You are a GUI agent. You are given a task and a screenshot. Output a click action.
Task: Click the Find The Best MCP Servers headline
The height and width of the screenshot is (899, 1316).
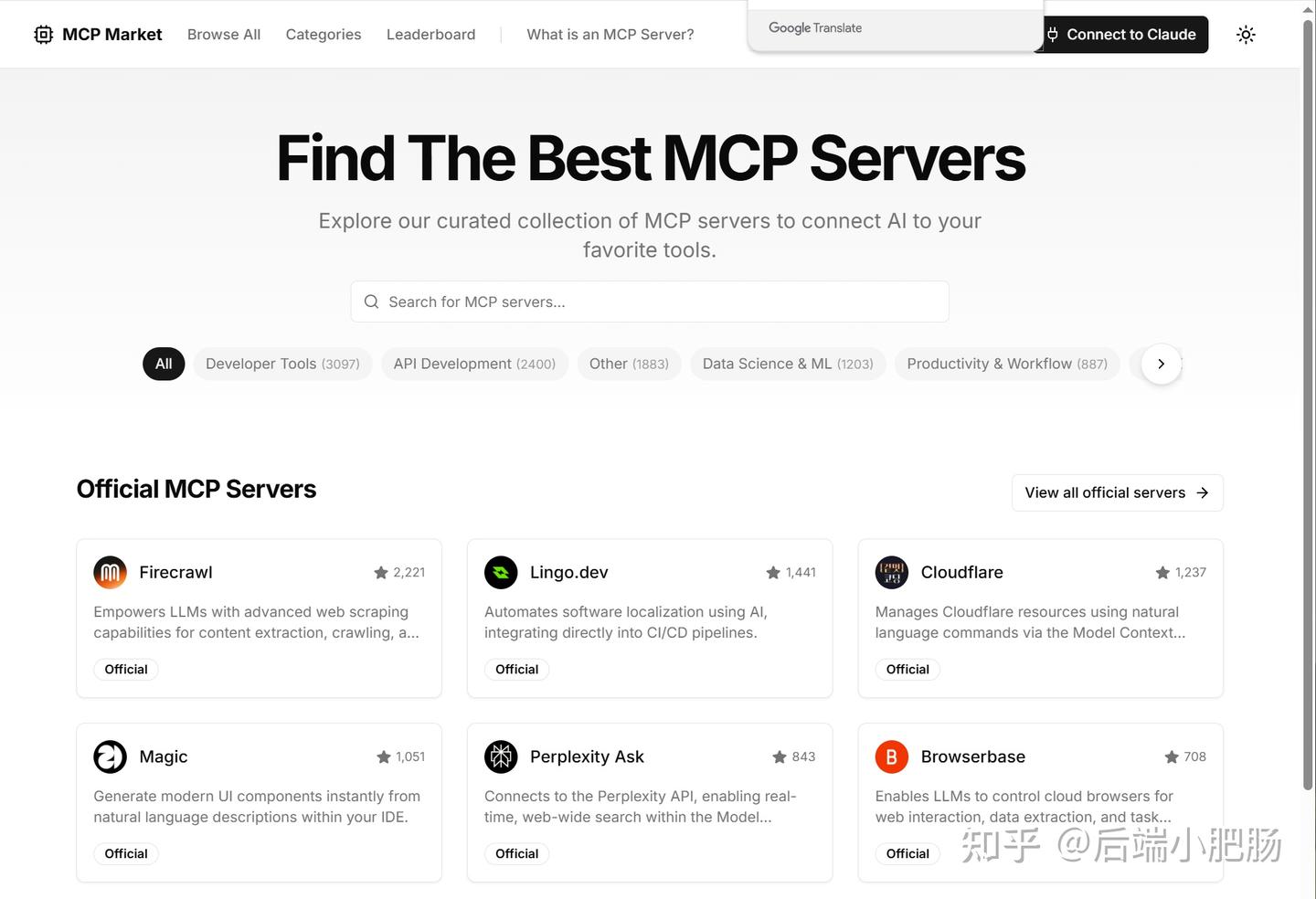651,158
